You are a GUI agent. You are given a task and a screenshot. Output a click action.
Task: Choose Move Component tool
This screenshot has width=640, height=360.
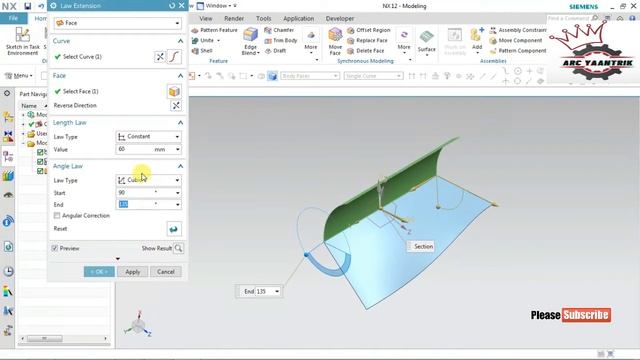click(x=516, y=40)
